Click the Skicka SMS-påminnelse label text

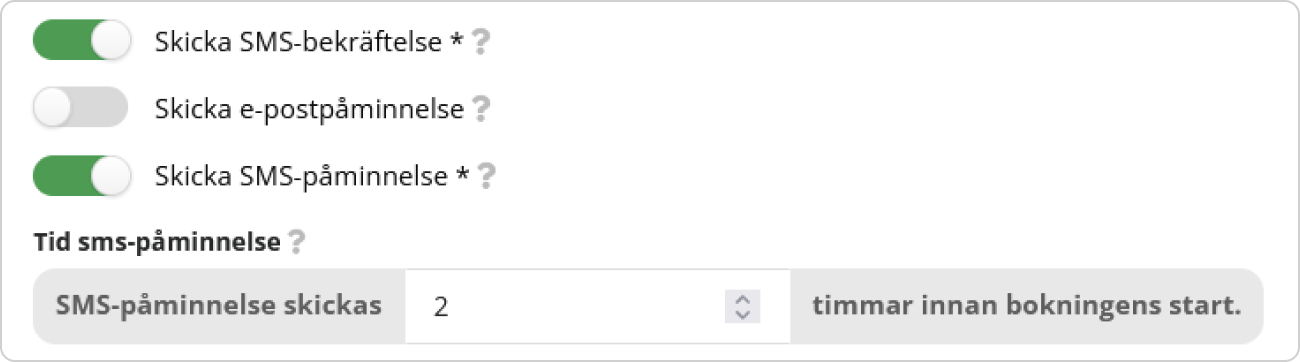coord(301,177)
